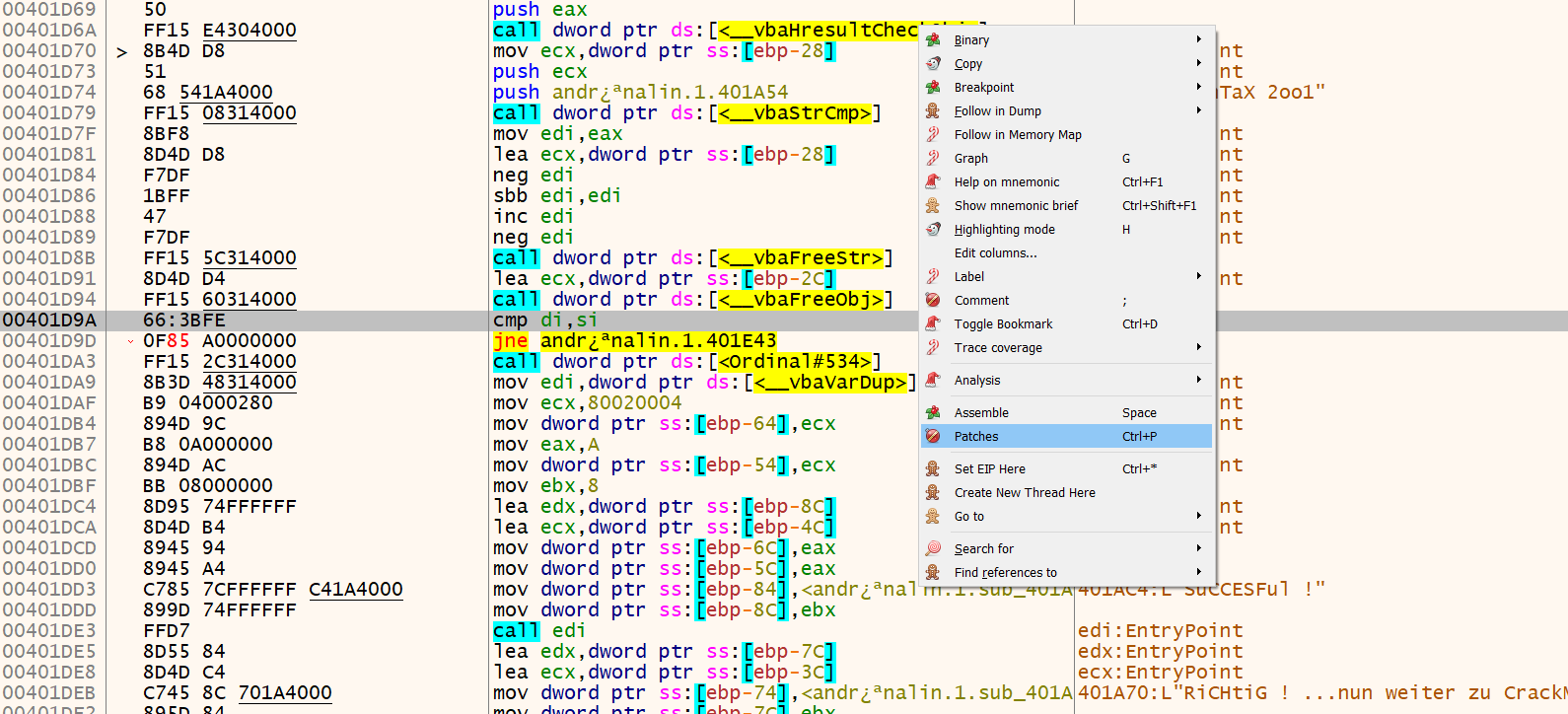1568x714 pixels.
Task: Expand the Find references to submenu arrow
Action: point(1199,573)
